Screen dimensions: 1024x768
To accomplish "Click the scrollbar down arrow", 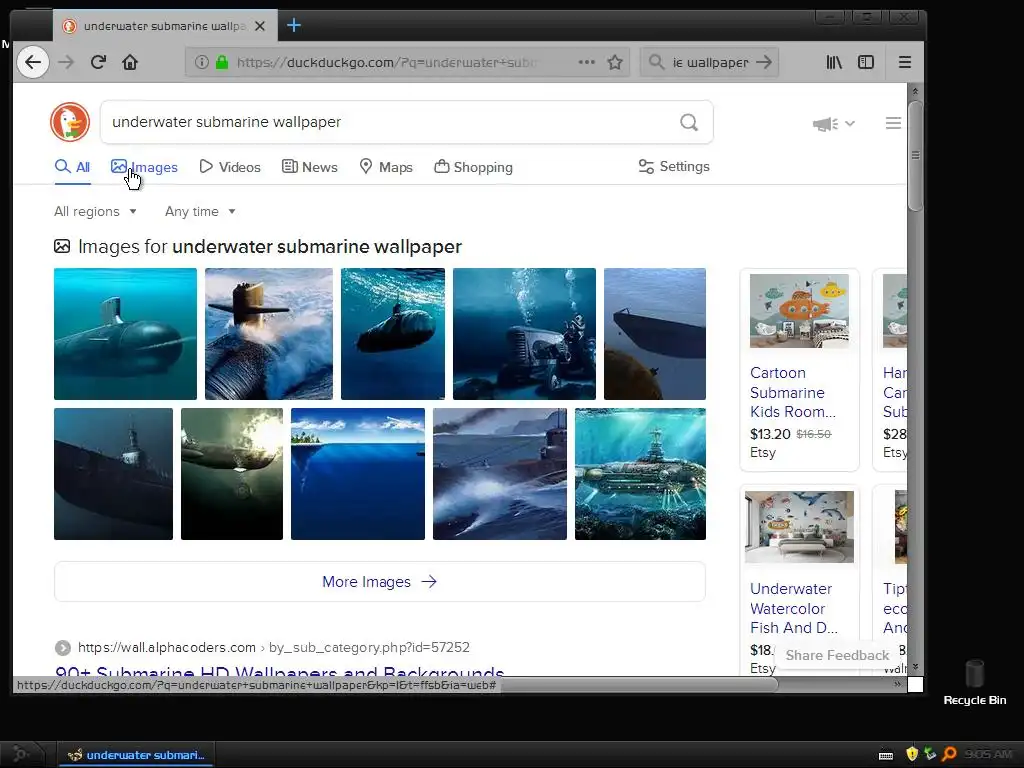I will coord(915,667).
